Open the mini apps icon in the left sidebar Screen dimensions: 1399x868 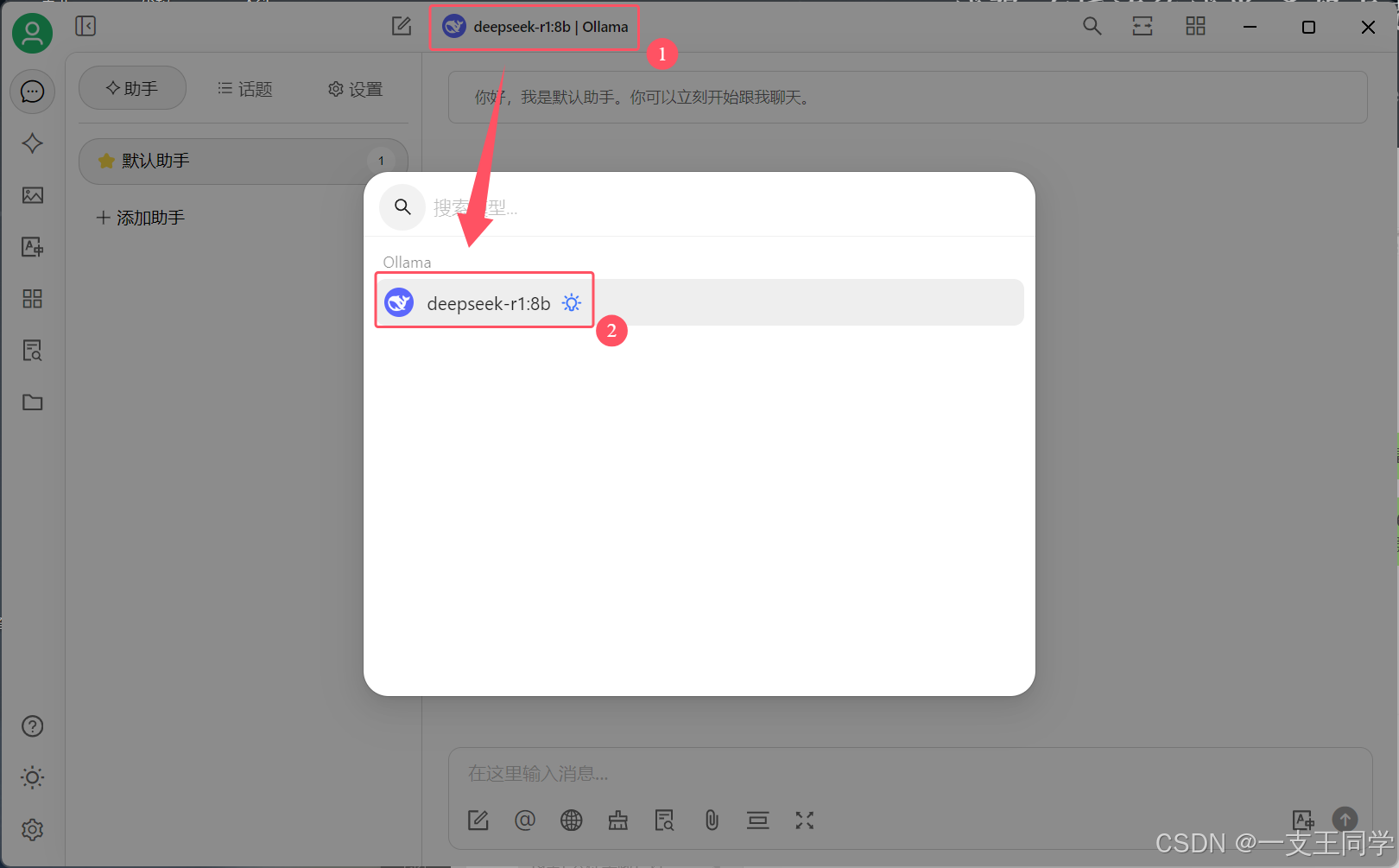(33, 299)
